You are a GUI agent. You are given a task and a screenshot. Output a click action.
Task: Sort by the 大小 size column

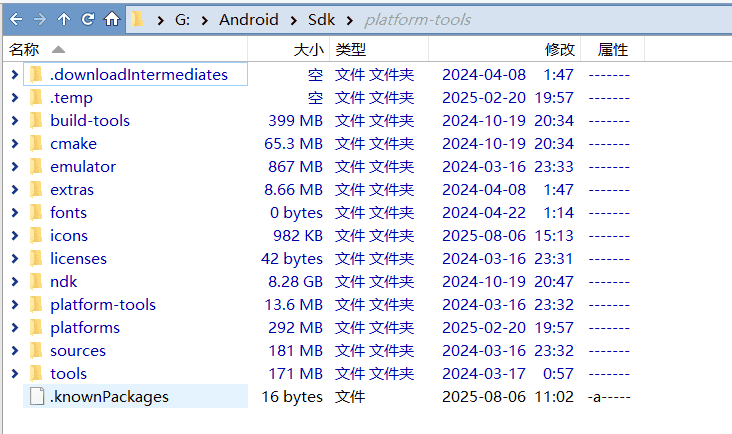308,49
